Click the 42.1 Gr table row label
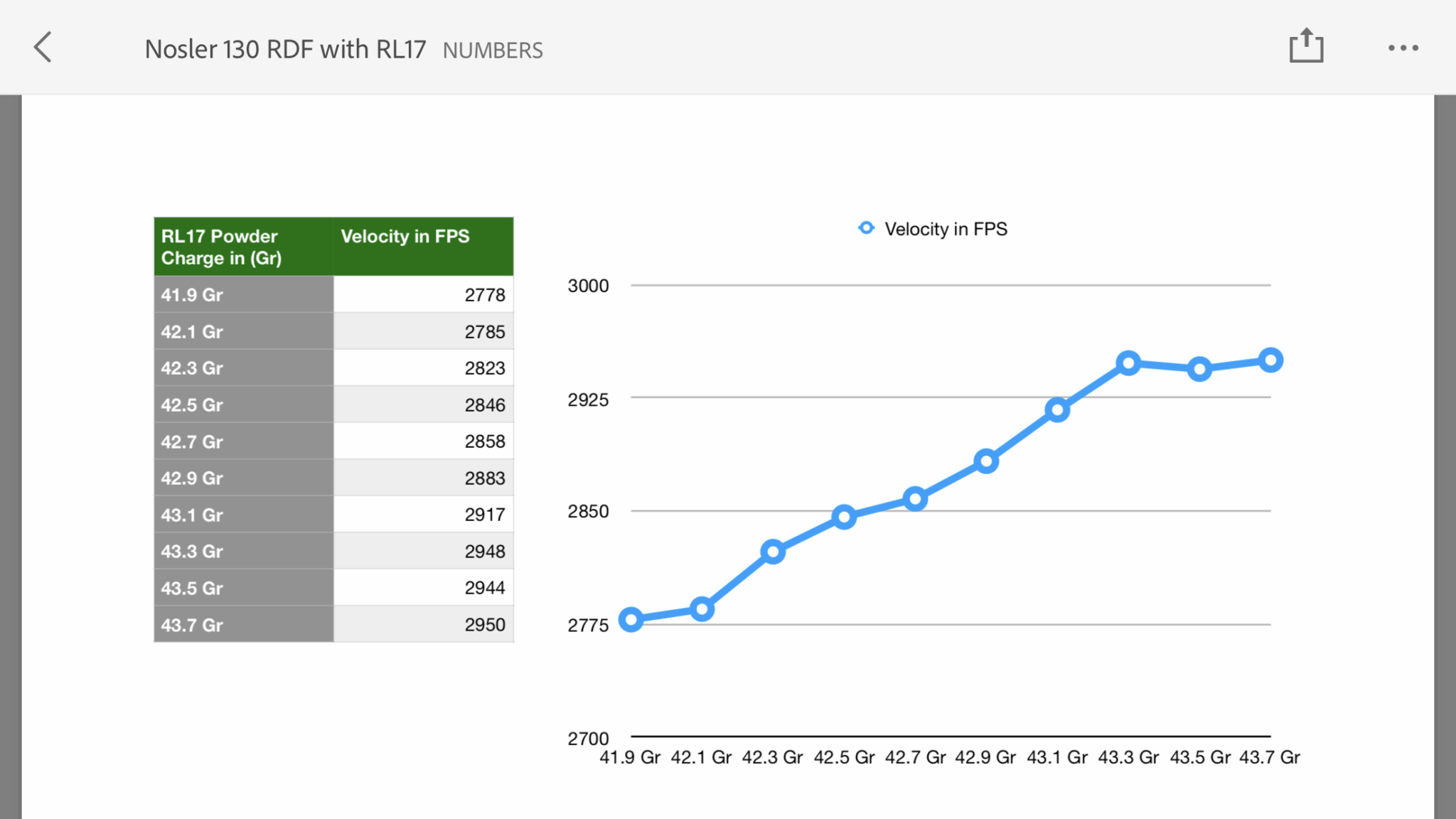The image size is (1456, 819). pyautogui.click(x=244, y=331)
